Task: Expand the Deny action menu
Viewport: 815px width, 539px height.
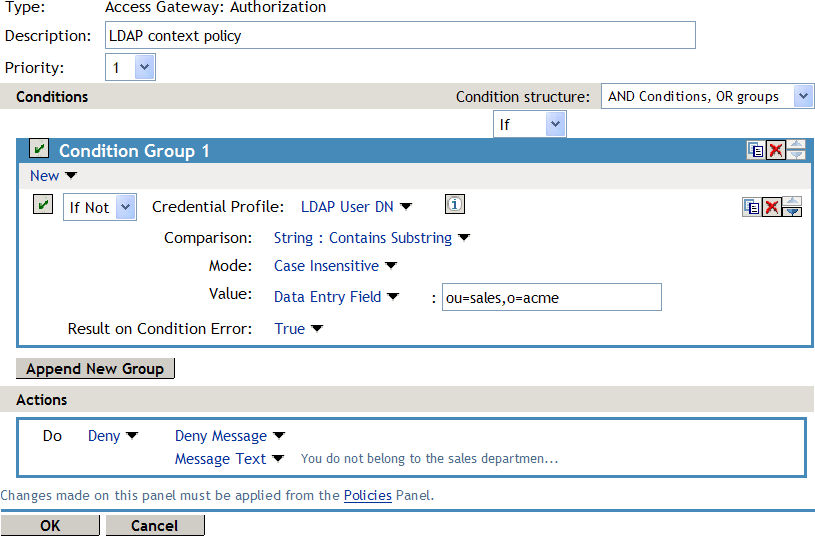Action: pos(113,436)
